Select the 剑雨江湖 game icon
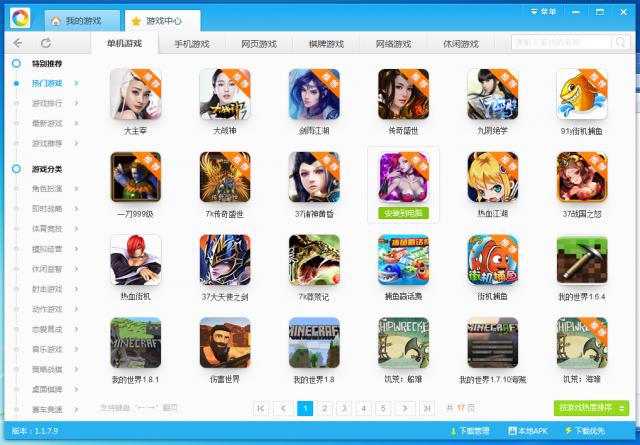The image size is (640, 445). (314, 94)
